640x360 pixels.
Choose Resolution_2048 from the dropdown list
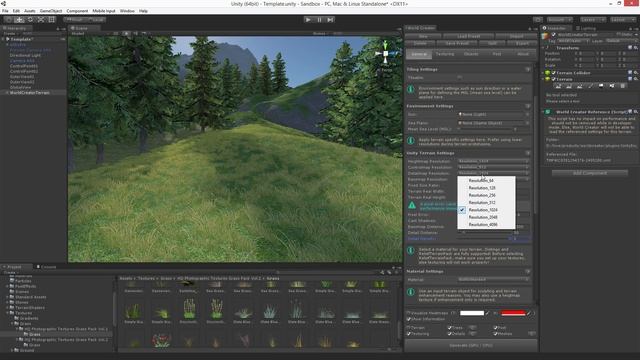486,217
